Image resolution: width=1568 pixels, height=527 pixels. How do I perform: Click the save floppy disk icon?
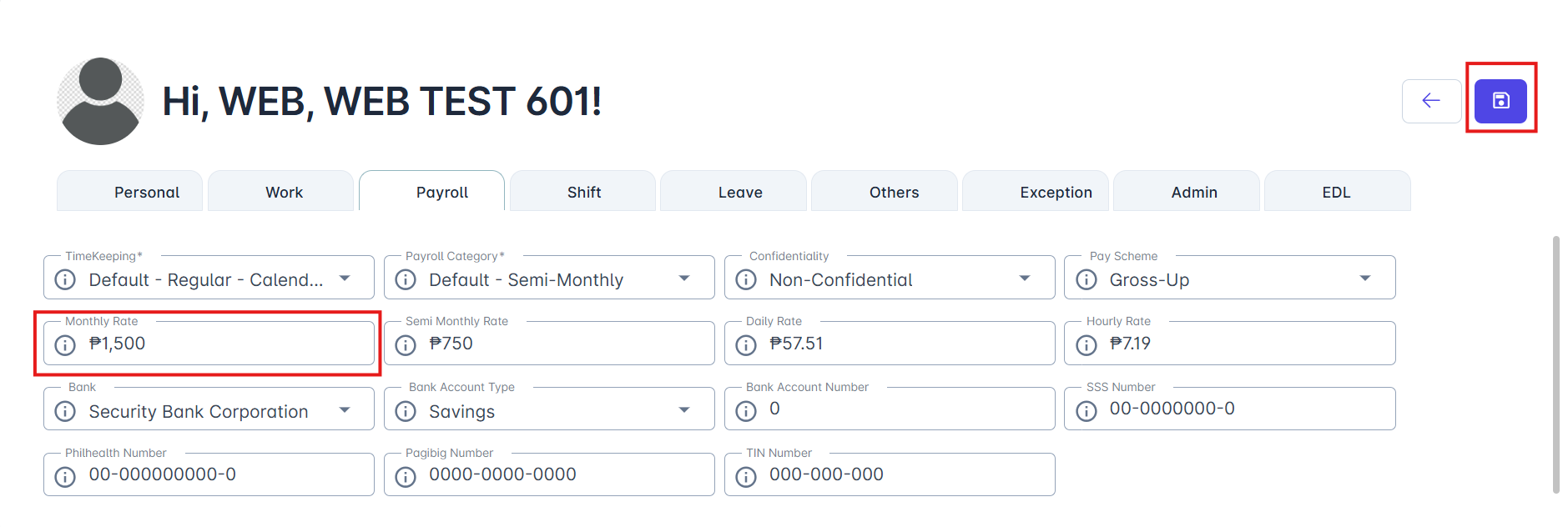(1500, 101)
